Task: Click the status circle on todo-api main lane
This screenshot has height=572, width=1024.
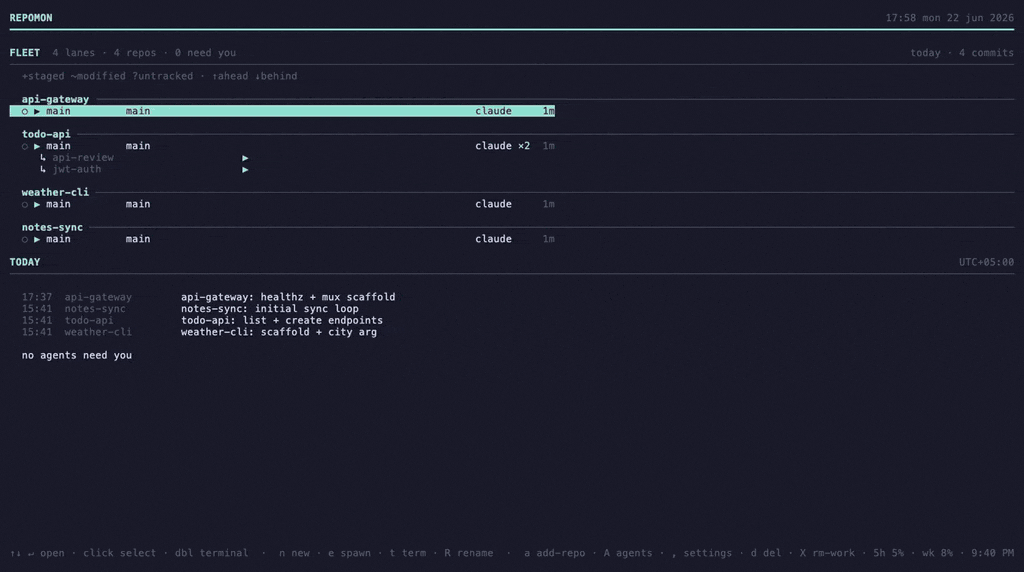Action: click(25, 146)
